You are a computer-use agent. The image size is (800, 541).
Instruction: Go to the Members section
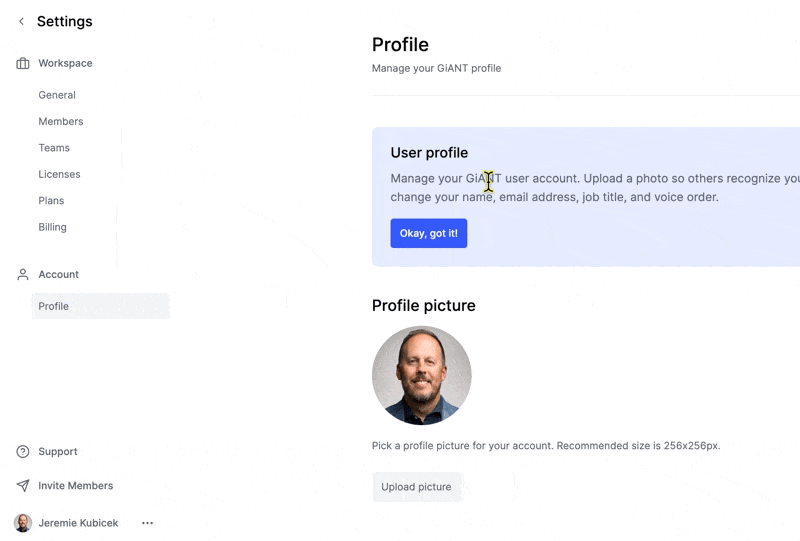(x=61, y=121)
